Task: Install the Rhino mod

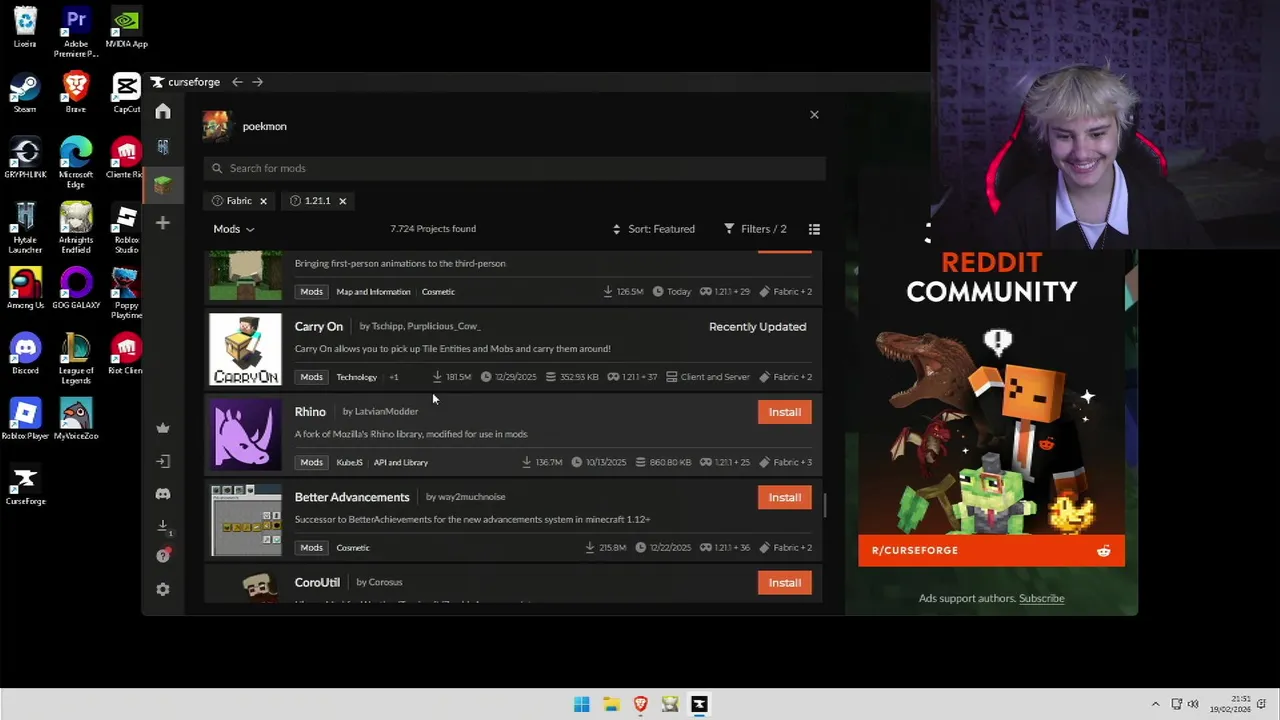Action: tap(785, 412)
